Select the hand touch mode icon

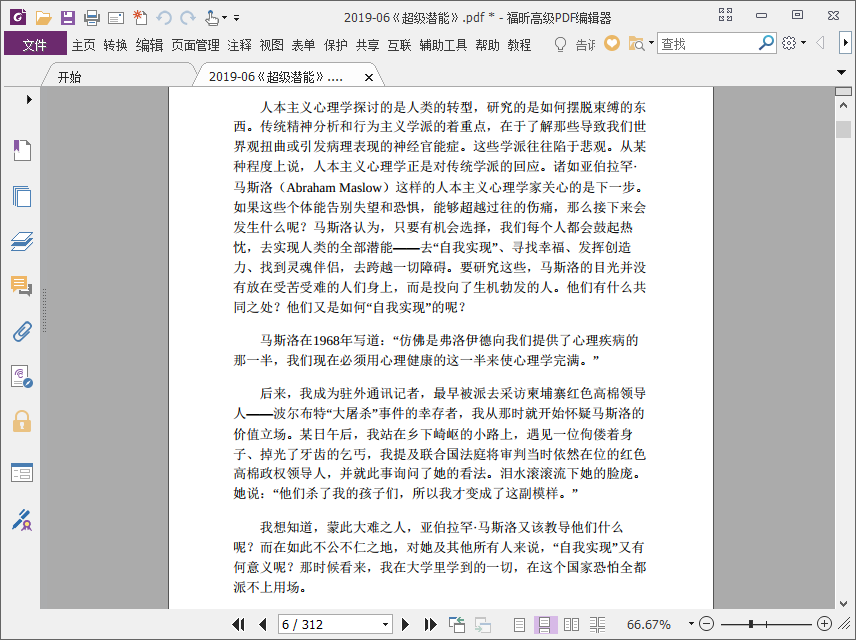[x=212, y=18]
